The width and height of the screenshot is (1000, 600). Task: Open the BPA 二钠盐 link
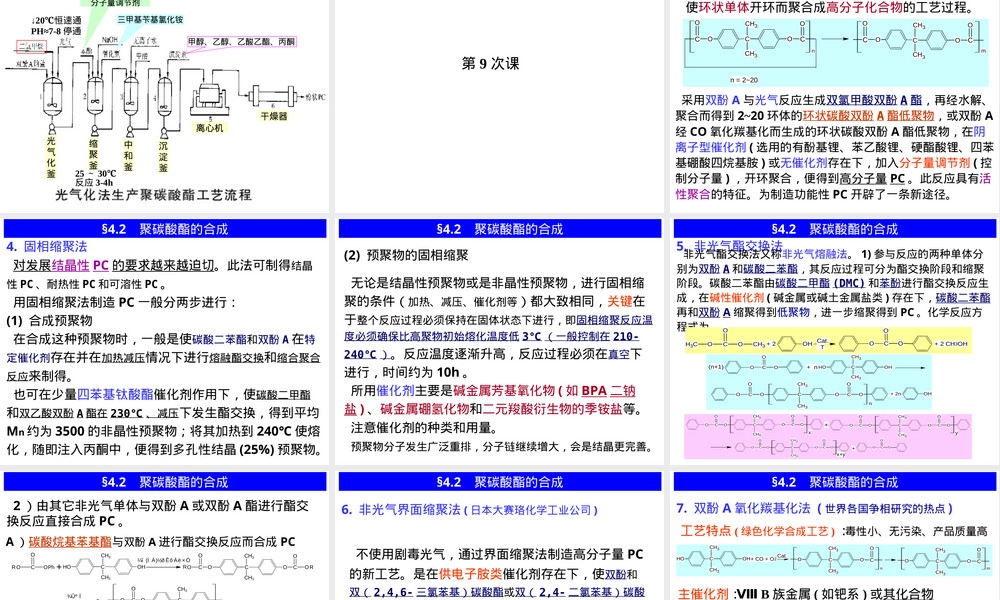(490, 399)
